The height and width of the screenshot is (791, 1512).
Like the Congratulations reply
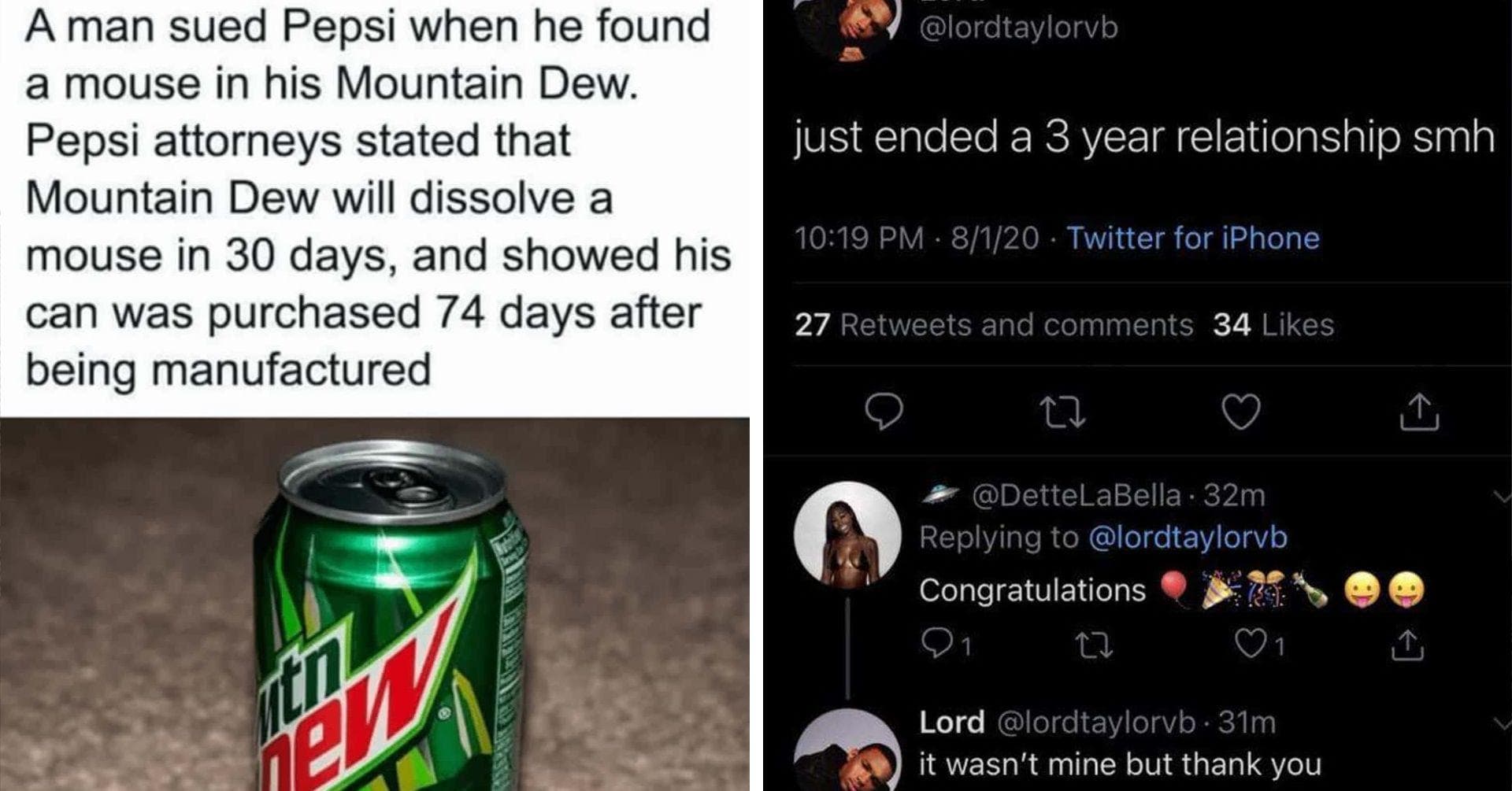pos(1251,645)
